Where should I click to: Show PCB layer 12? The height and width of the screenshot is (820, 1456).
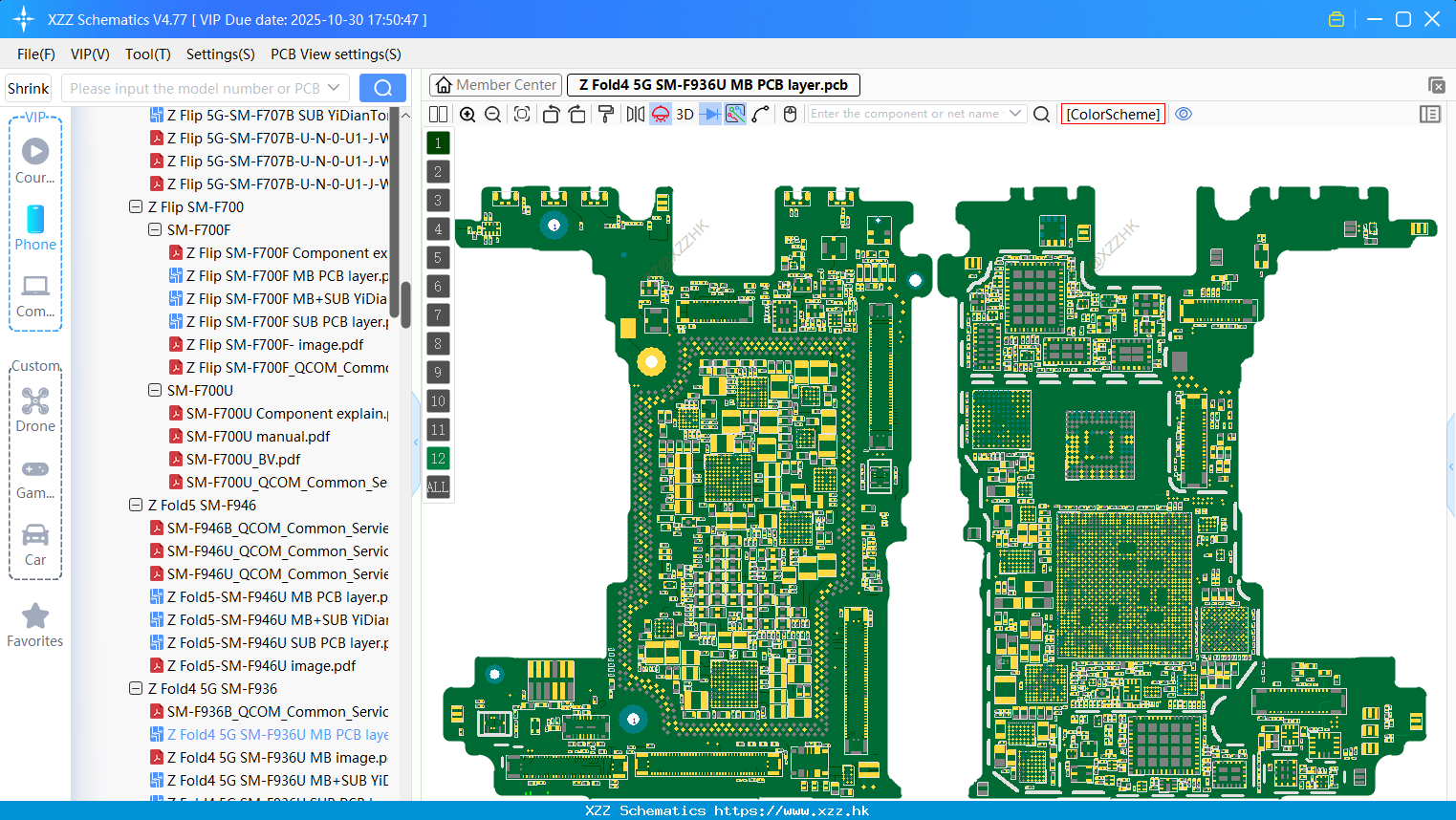[438, 458]
